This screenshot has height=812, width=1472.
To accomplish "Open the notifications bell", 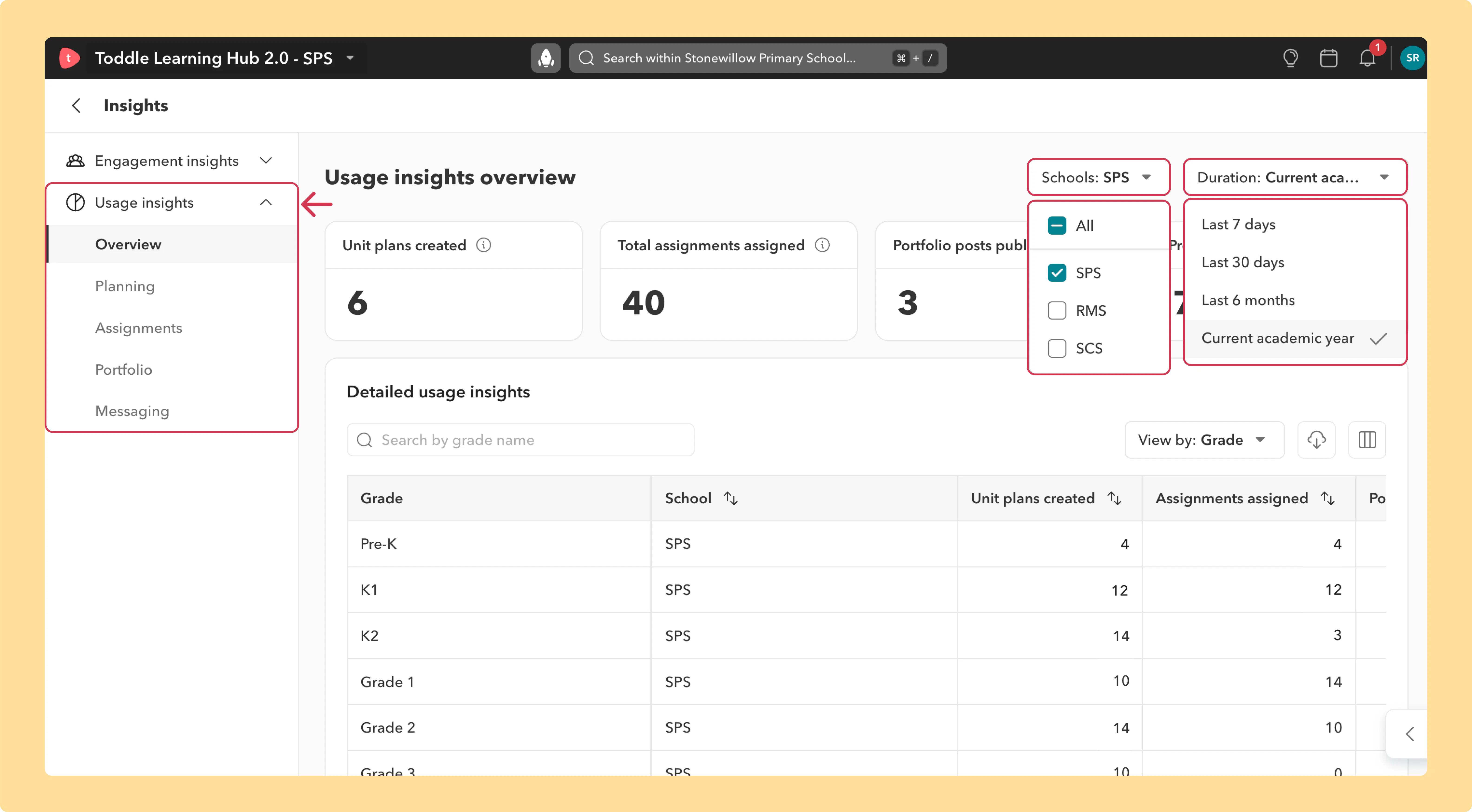I will [1367, 58].
